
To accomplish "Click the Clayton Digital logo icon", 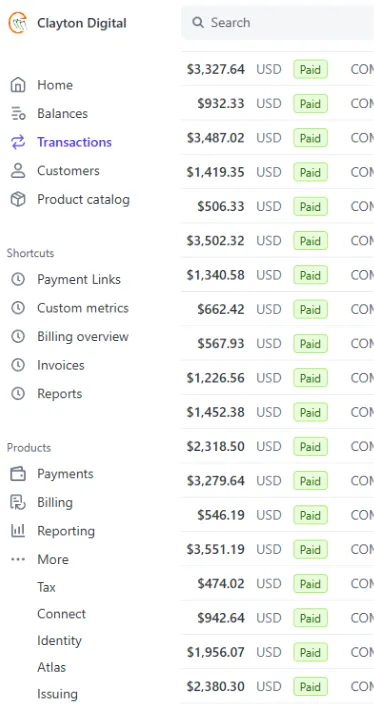I will pyautogui.click(x=18, y=23).
